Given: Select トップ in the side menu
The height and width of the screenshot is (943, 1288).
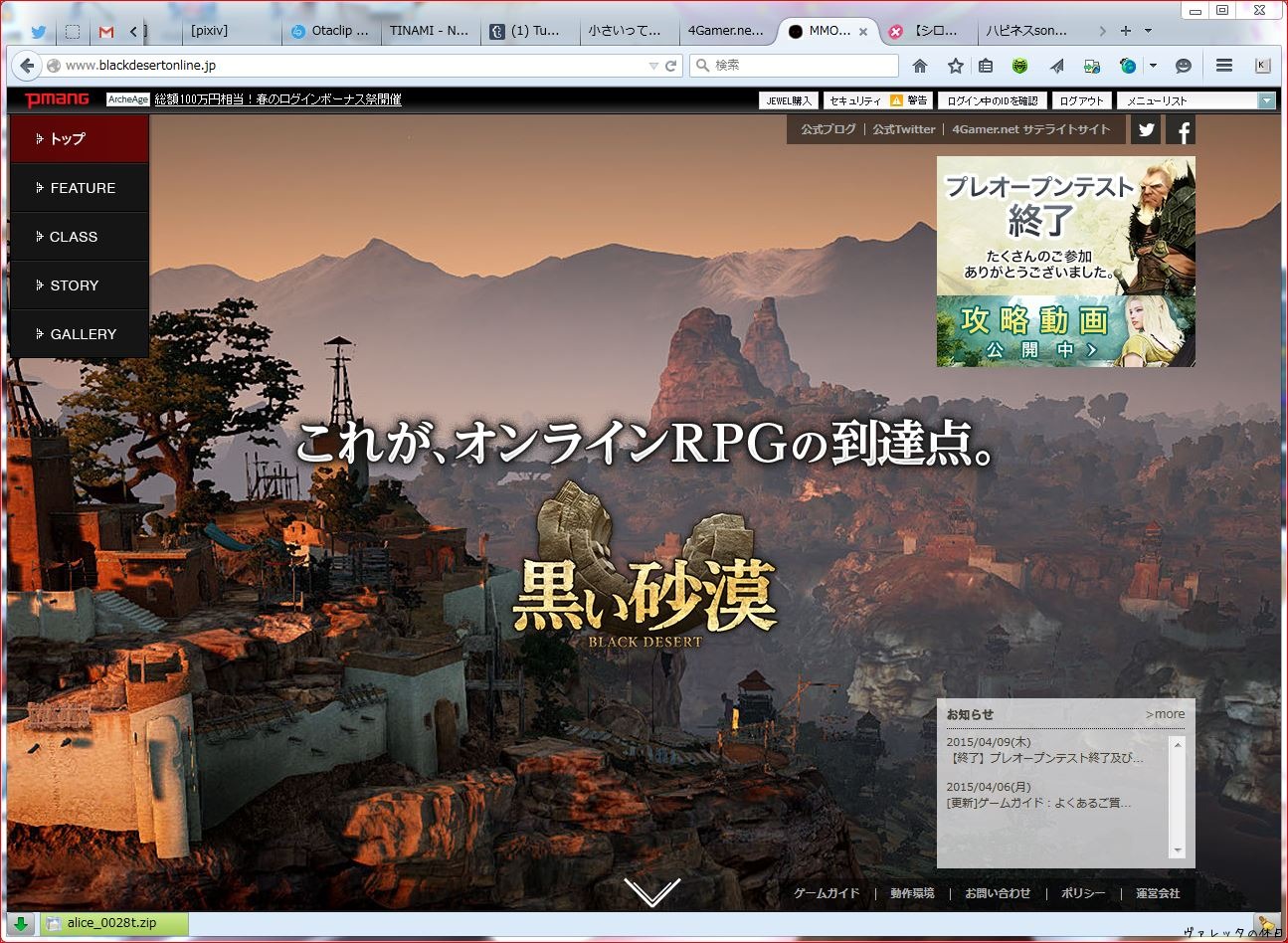Looking at the screenshot, I should tap(80, 139).
